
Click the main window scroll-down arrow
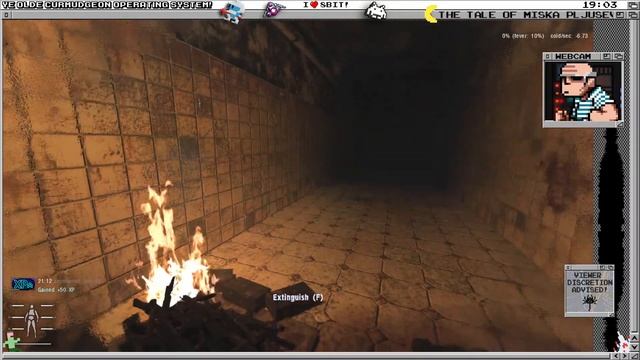coord(635,347)
